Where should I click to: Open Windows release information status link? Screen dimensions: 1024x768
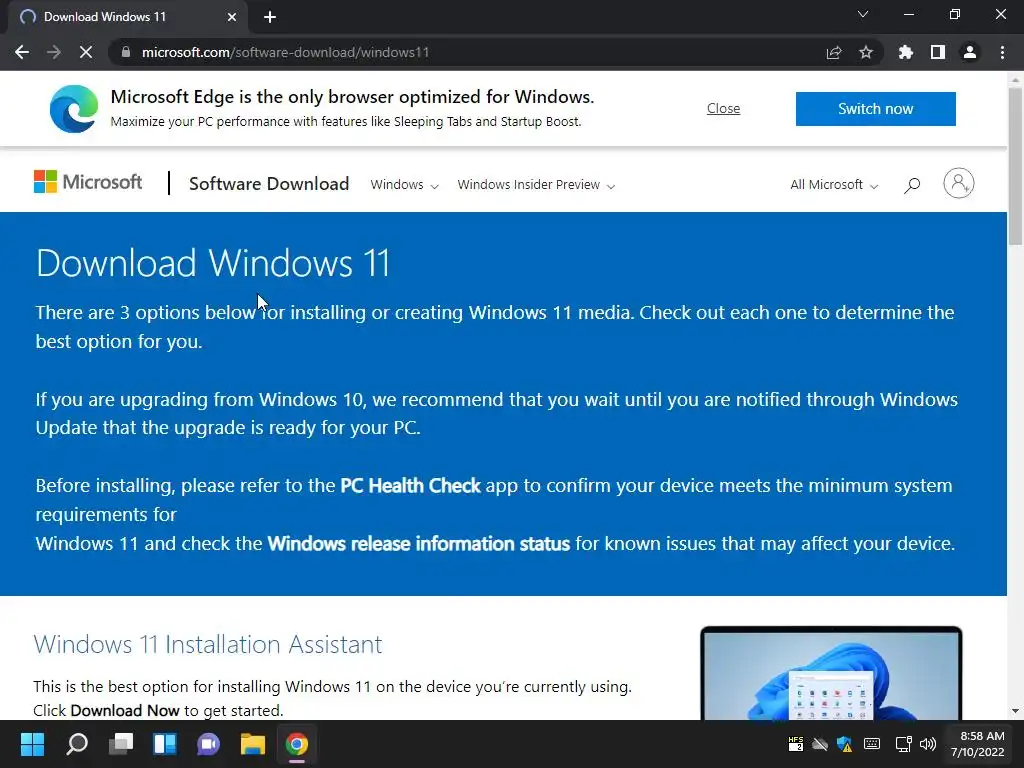[419, 543]
